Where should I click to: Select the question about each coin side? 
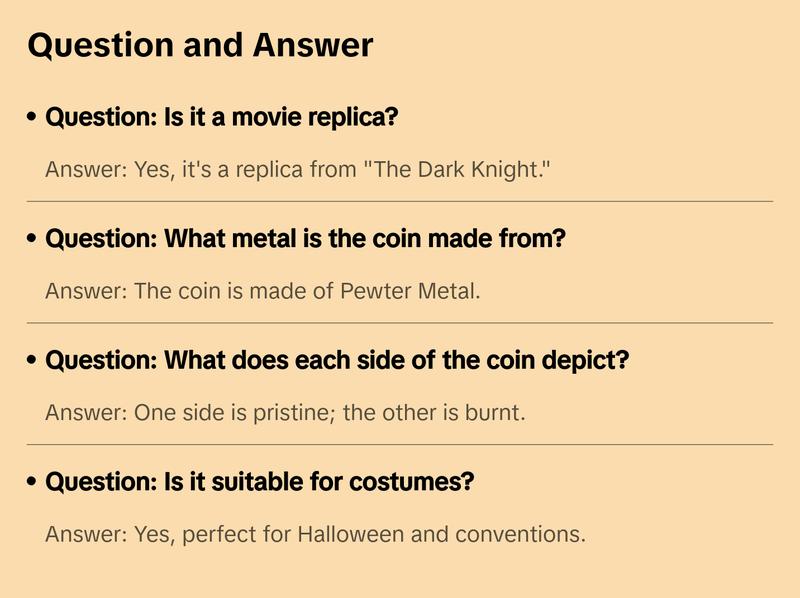(337, 360)
